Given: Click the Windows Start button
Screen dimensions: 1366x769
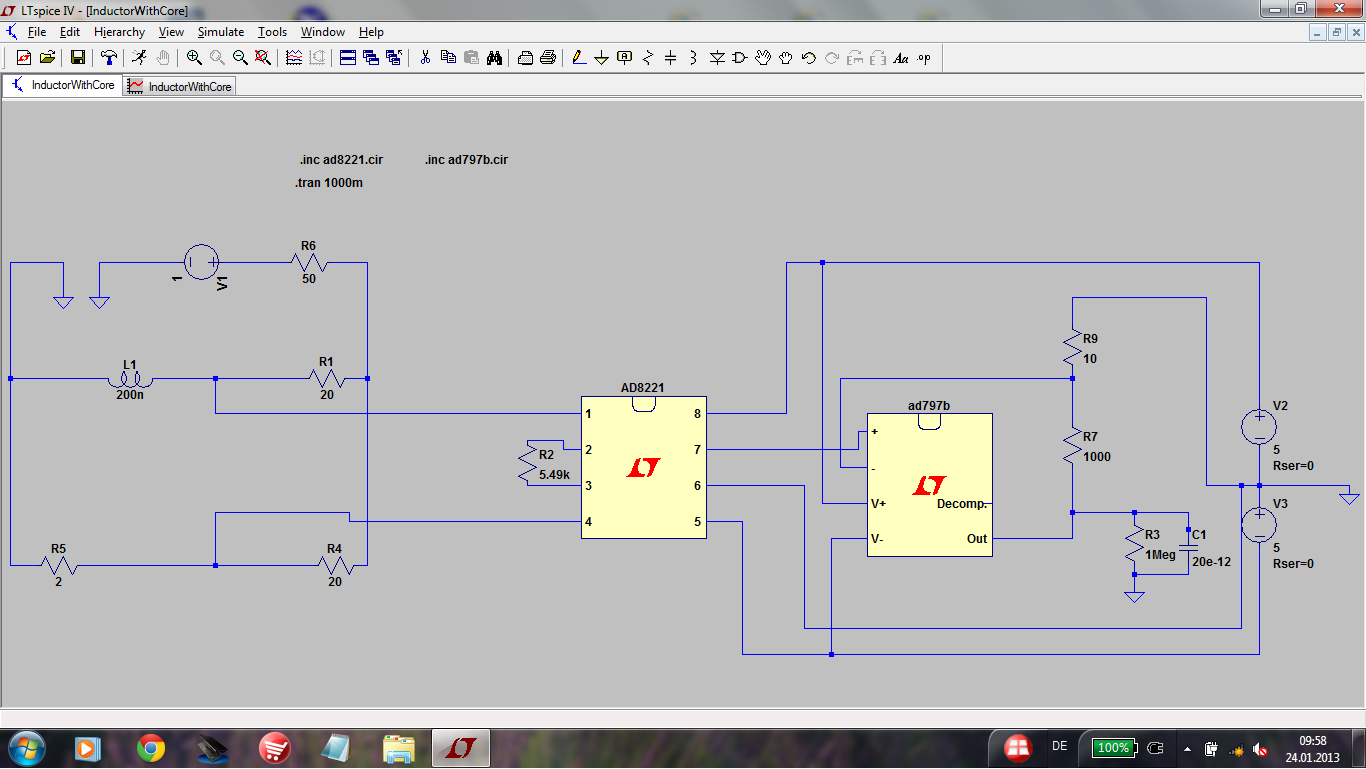Looking at the screenshot, I should click(25, 748).
